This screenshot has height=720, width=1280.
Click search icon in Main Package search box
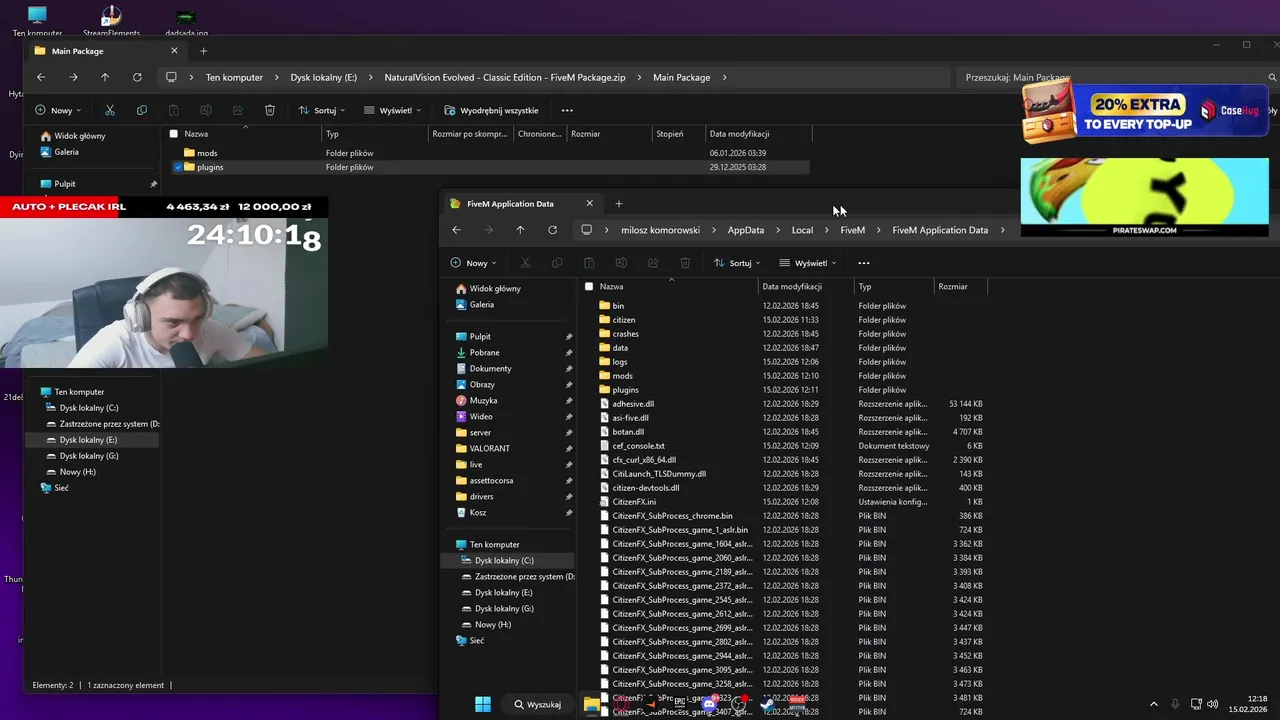1272,77
